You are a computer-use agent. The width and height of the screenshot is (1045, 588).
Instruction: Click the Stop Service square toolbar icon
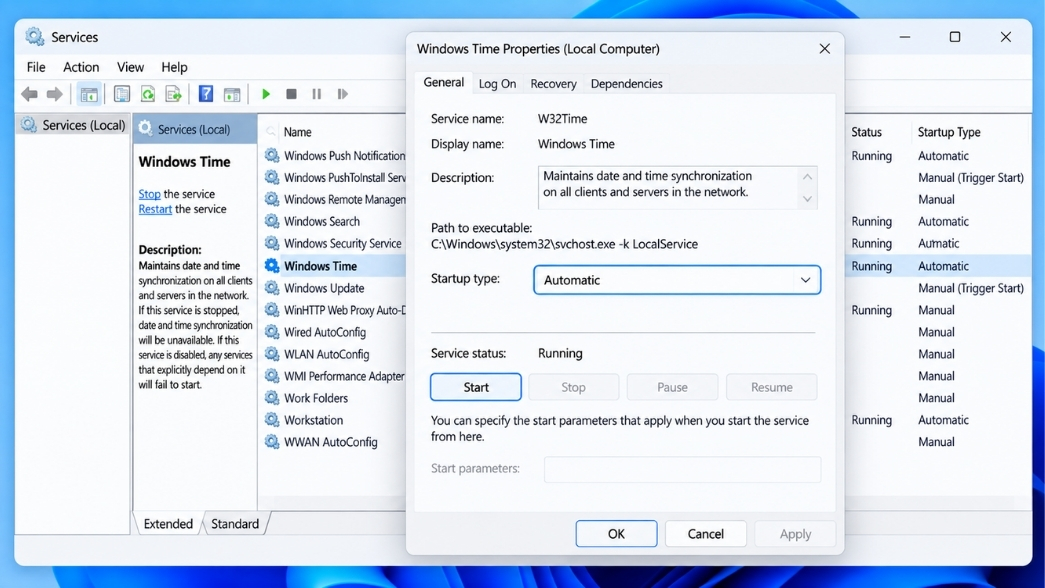(291, 94)
